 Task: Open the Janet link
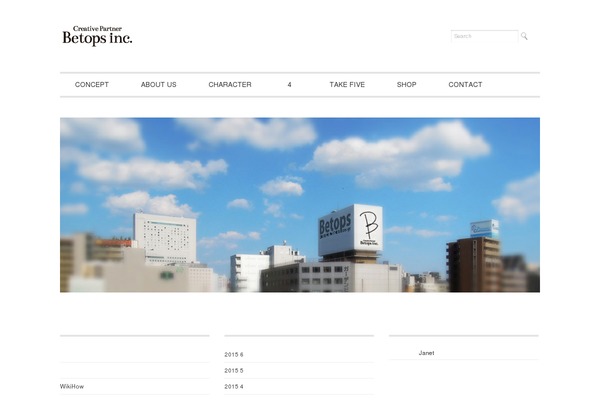426,353
